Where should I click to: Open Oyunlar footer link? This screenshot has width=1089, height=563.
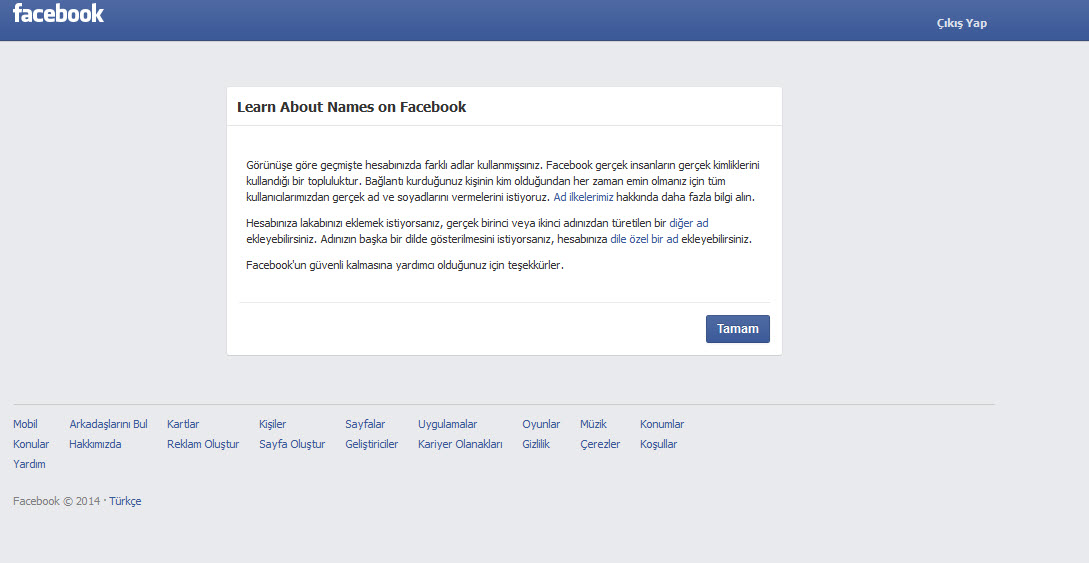pos(541,424)
